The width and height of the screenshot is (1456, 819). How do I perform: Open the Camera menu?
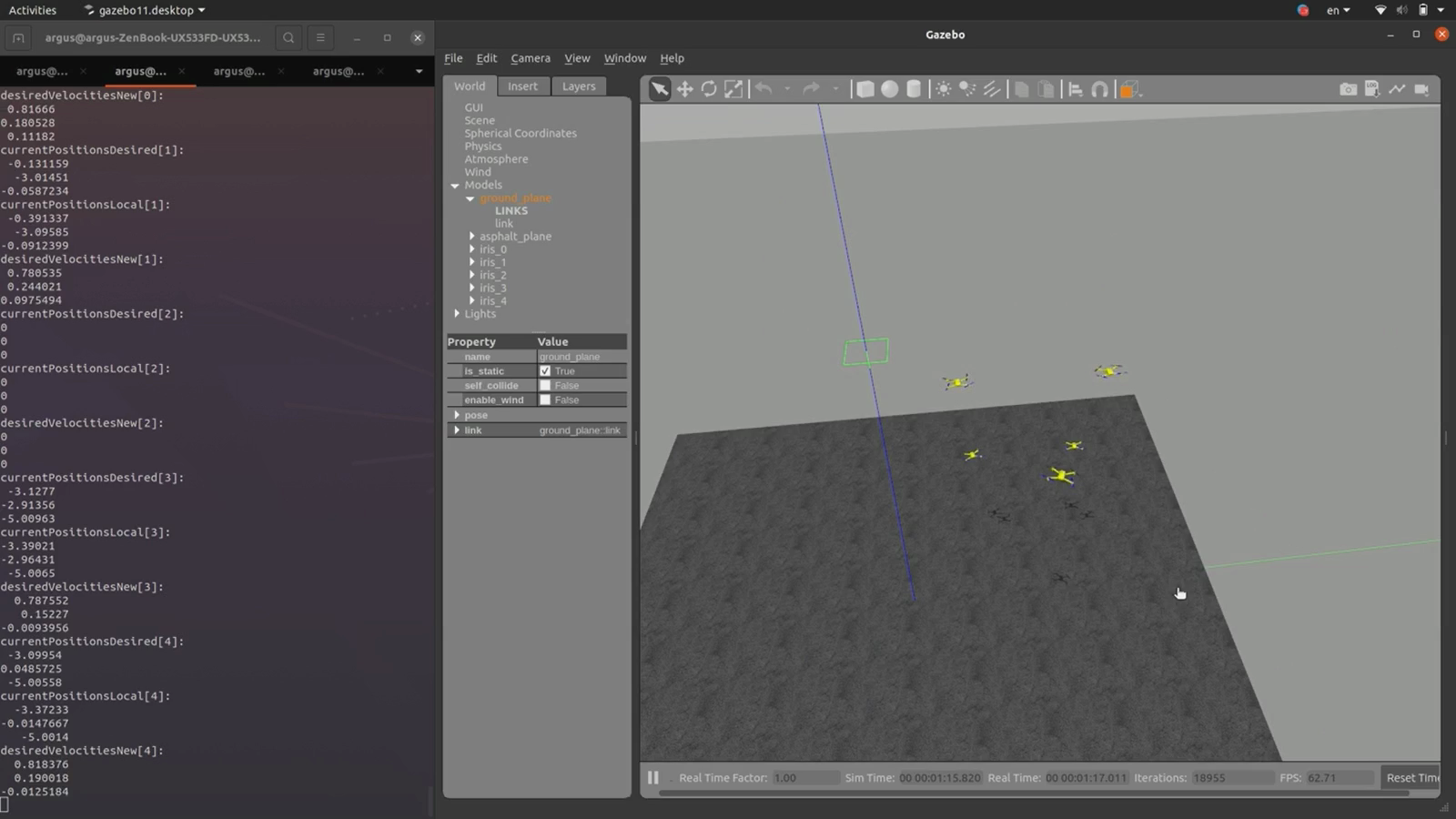(x=531, y=58)
